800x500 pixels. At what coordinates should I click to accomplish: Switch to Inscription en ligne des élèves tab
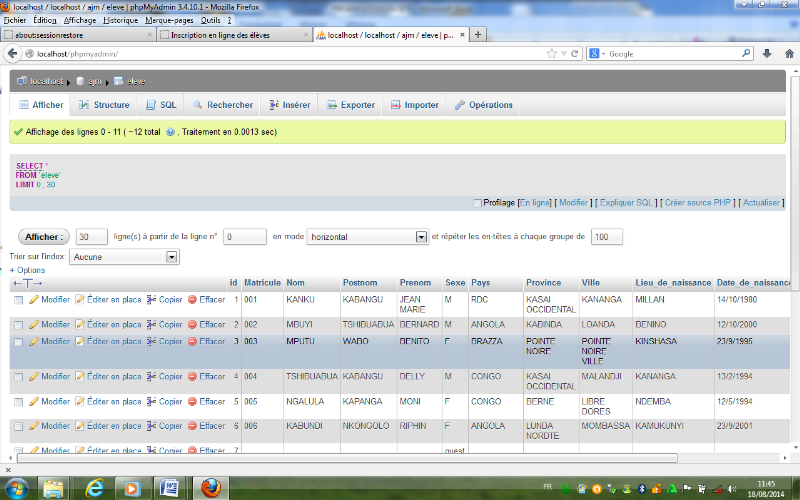[x=233, y=35]
